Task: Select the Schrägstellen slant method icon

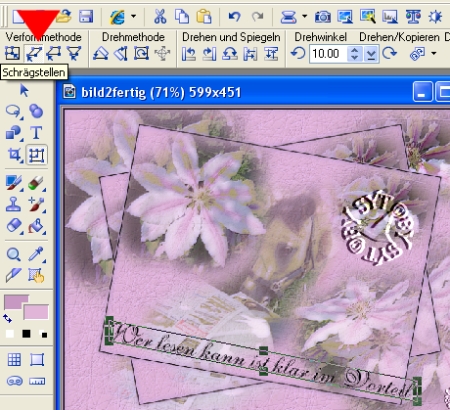Action: coord(34,54)
